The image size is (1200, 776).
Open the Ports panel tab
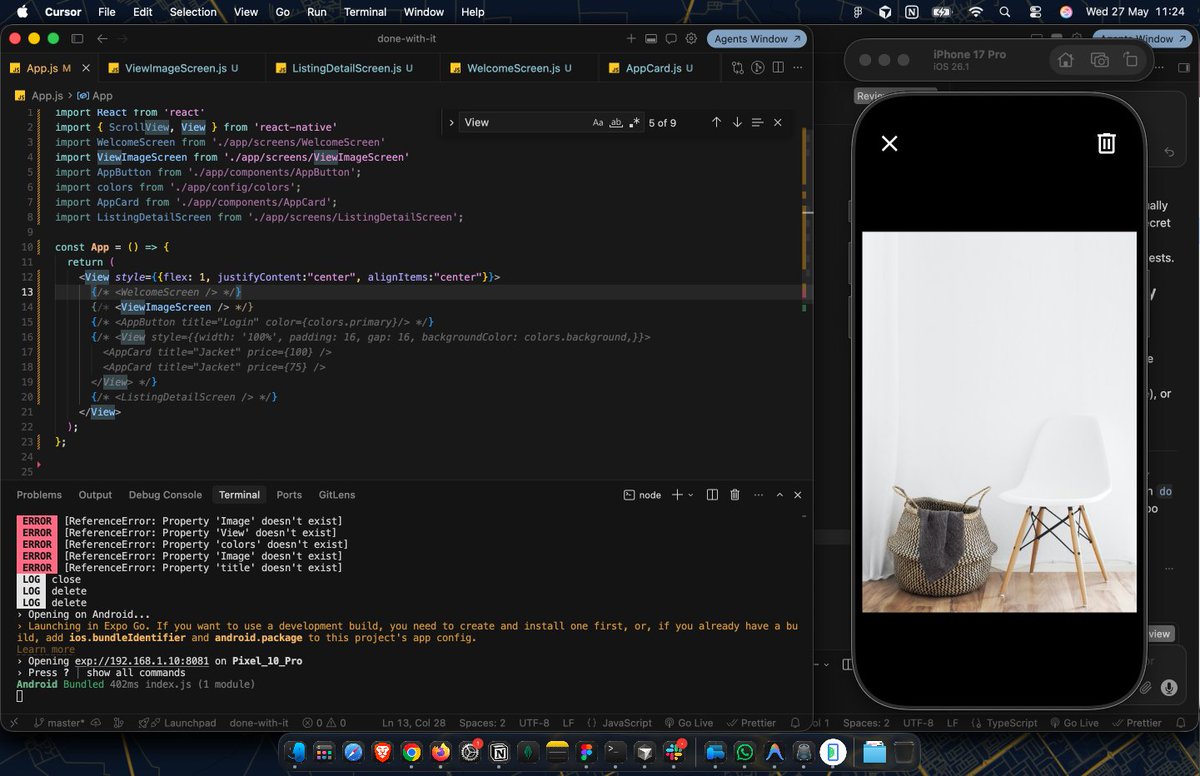pos(289,495)
